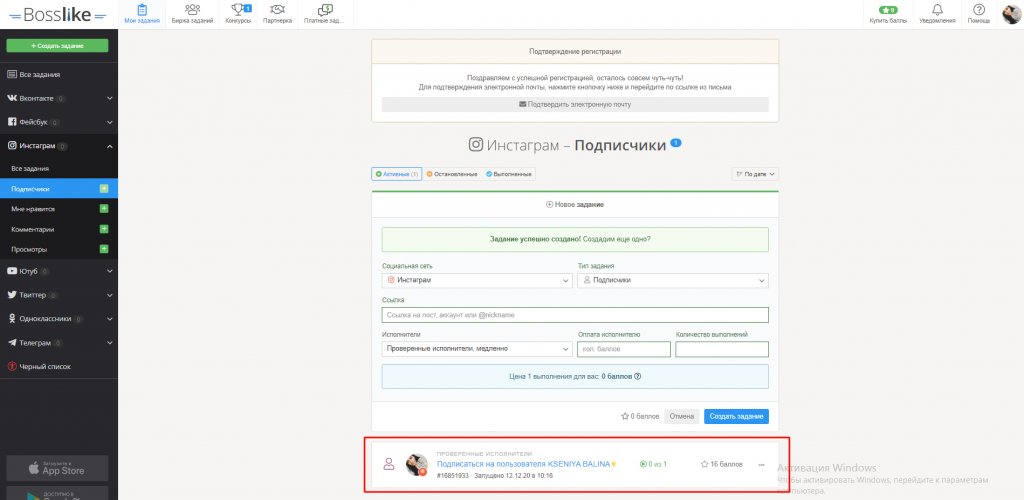Click KSENIYA BALINA task avatar
1024x500 pixels.
(x=416, y=465)
